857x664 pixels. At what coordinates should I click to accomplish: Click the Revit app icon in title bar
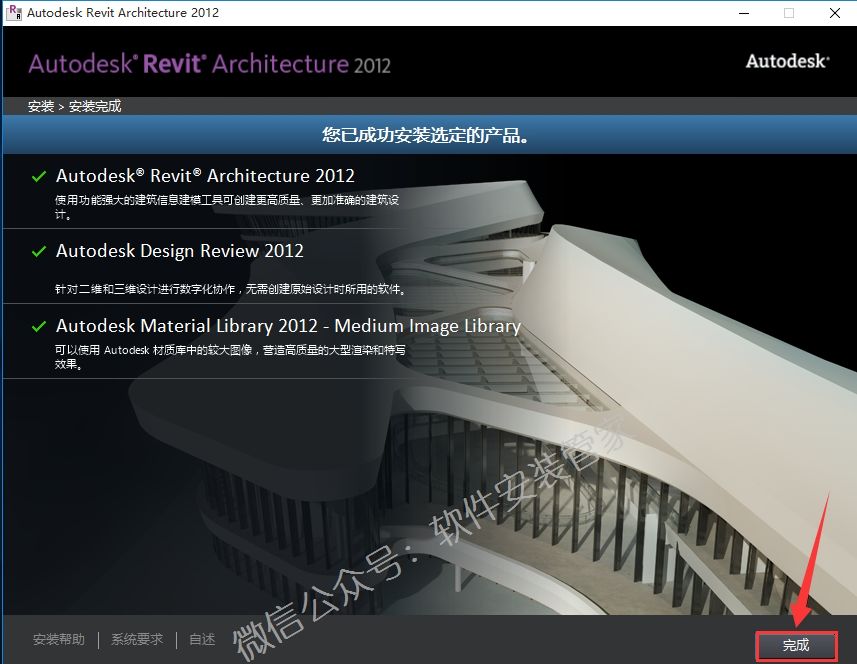coord(14,13)
